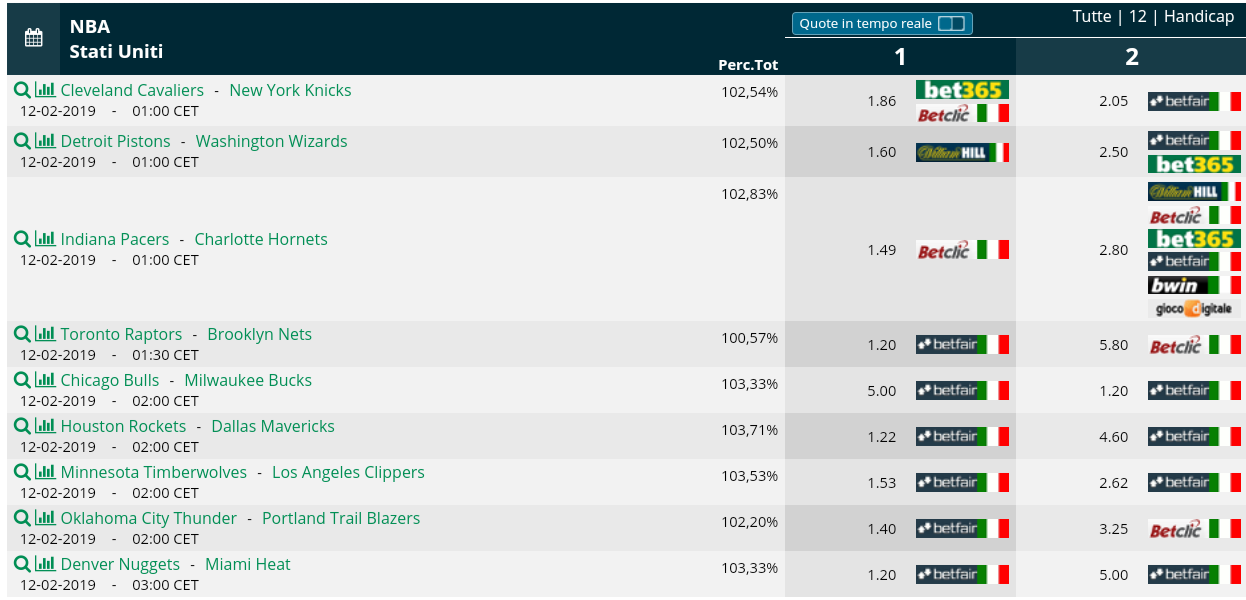The height and width of the screenshot is (600, 1246).
Task: Toggle the Quote in tempo reale switch
Action: (951, 23)
